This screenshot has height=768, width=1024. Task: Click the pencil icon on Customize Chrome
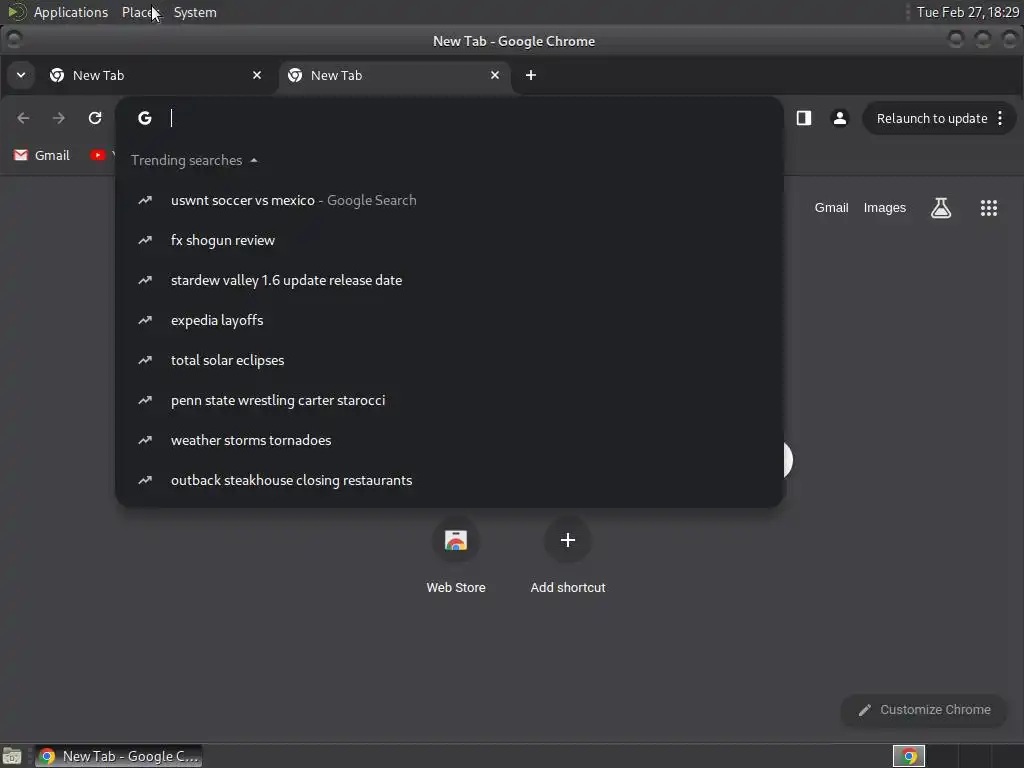(865, 710)
